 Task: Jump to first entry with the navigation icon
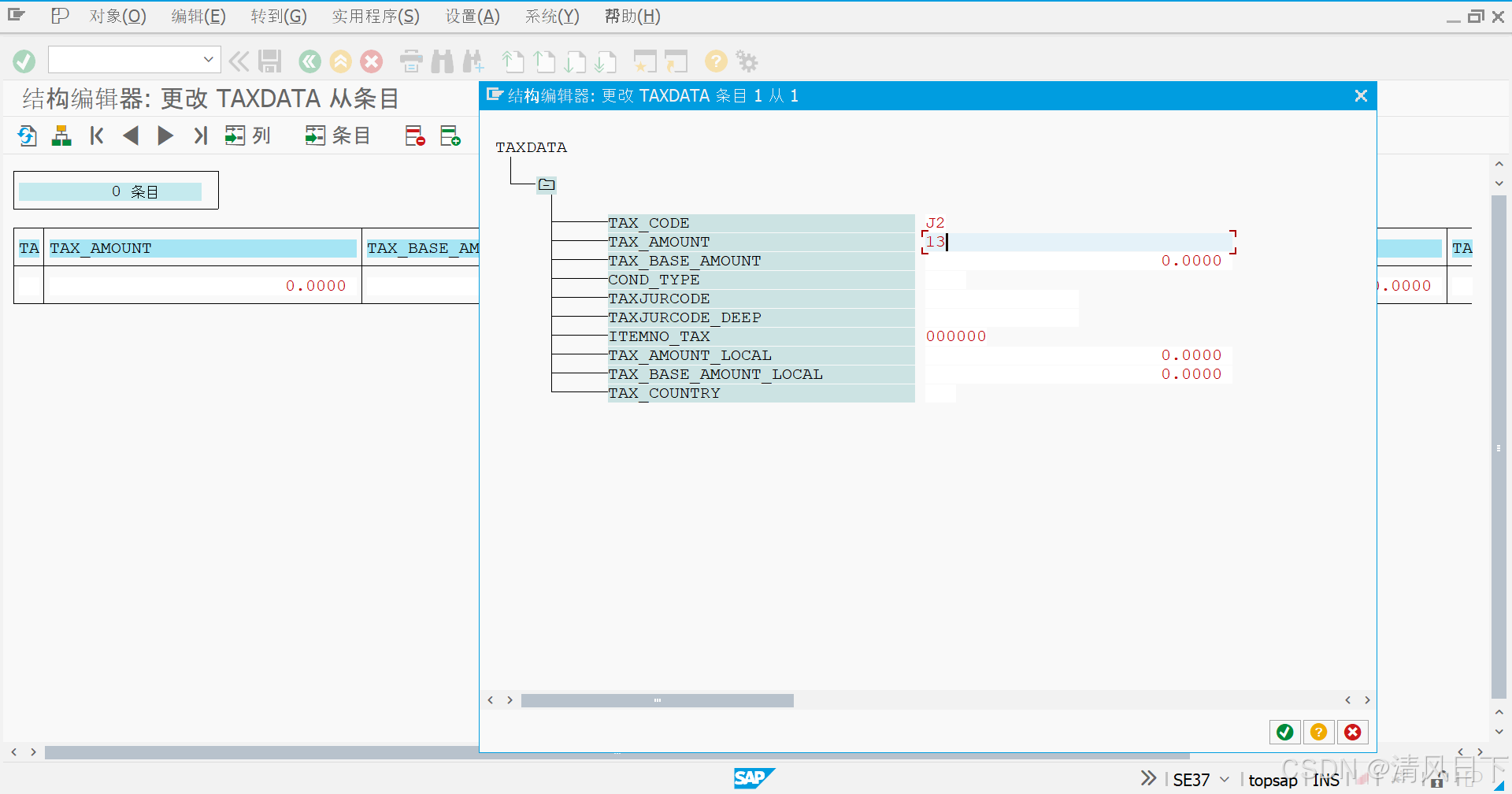click(95, 135)
